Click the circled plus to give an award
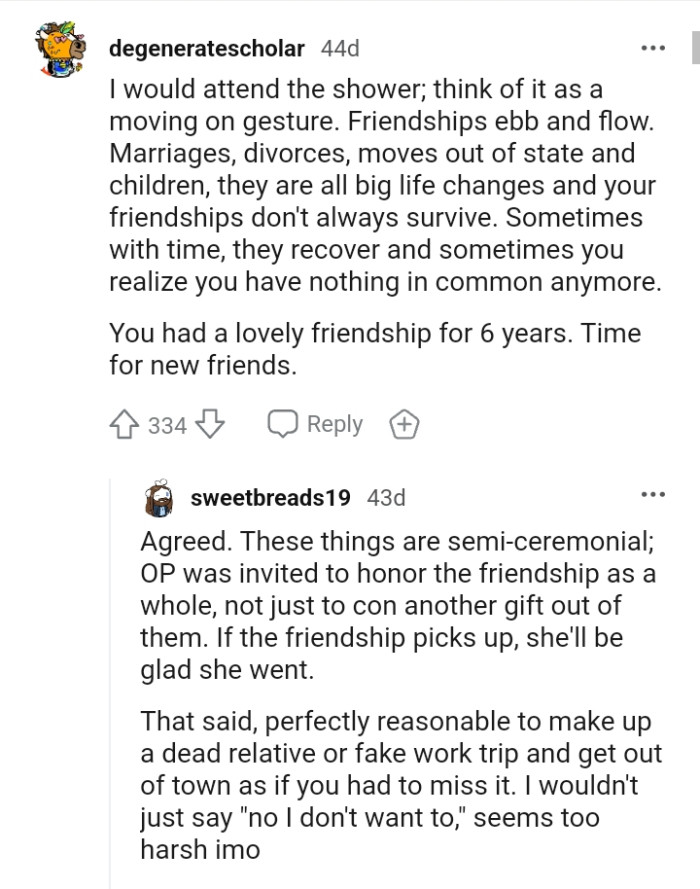 pyautogui.click(x=403, y=424)
